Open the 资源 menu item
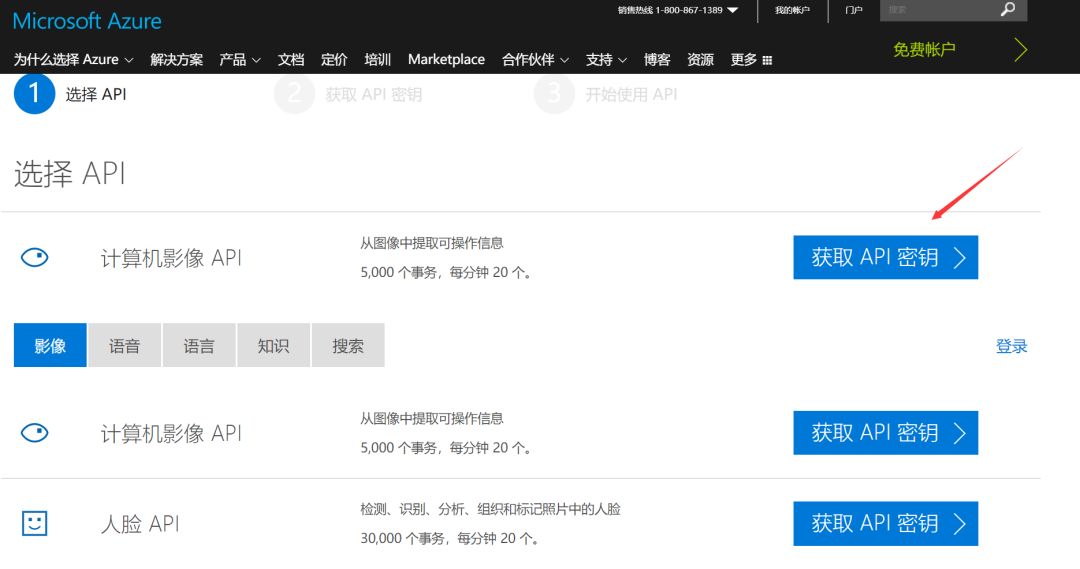The image size is (1080, 569). click(x=700, y=59)
